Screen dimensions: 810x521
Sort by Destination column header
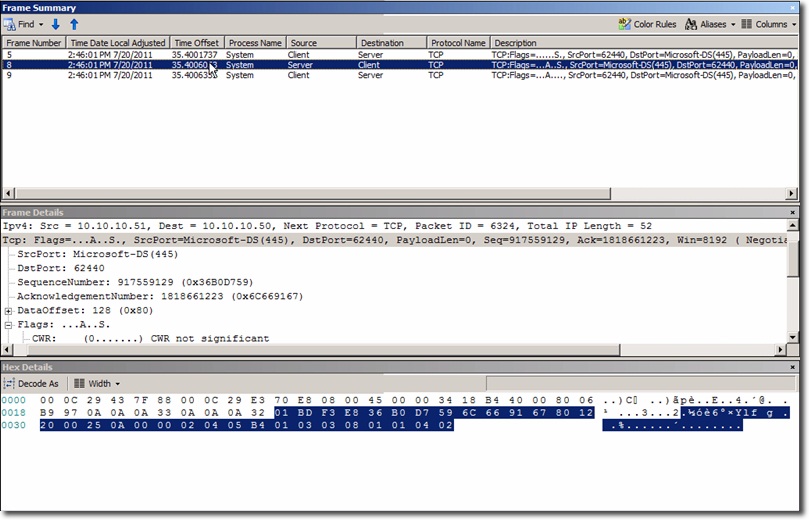point(392,43)
